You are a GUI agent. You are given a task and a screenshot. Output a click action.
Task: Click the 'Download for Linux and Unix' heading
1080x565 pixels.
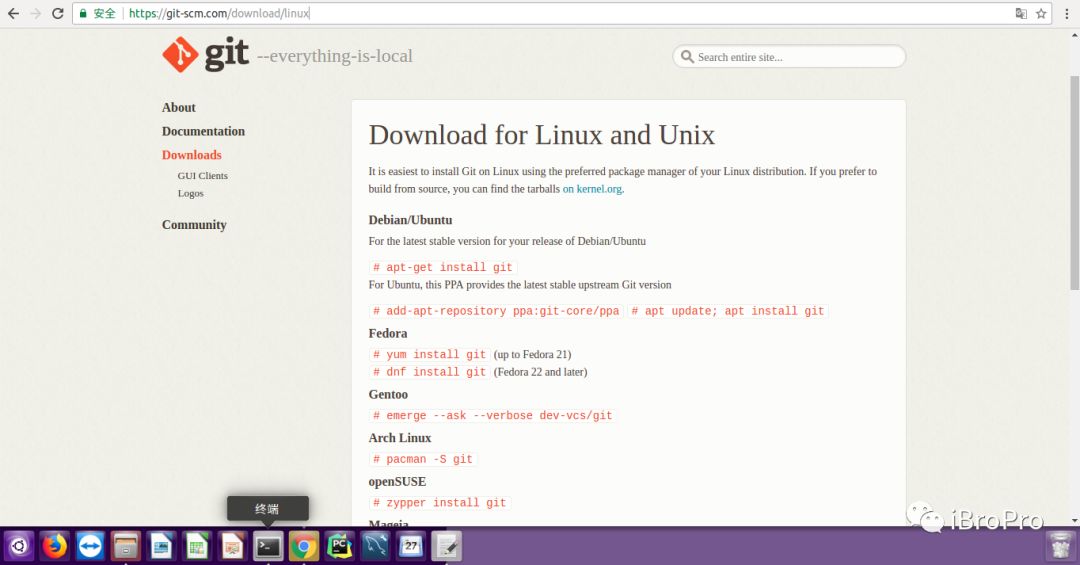click(542, 135)
